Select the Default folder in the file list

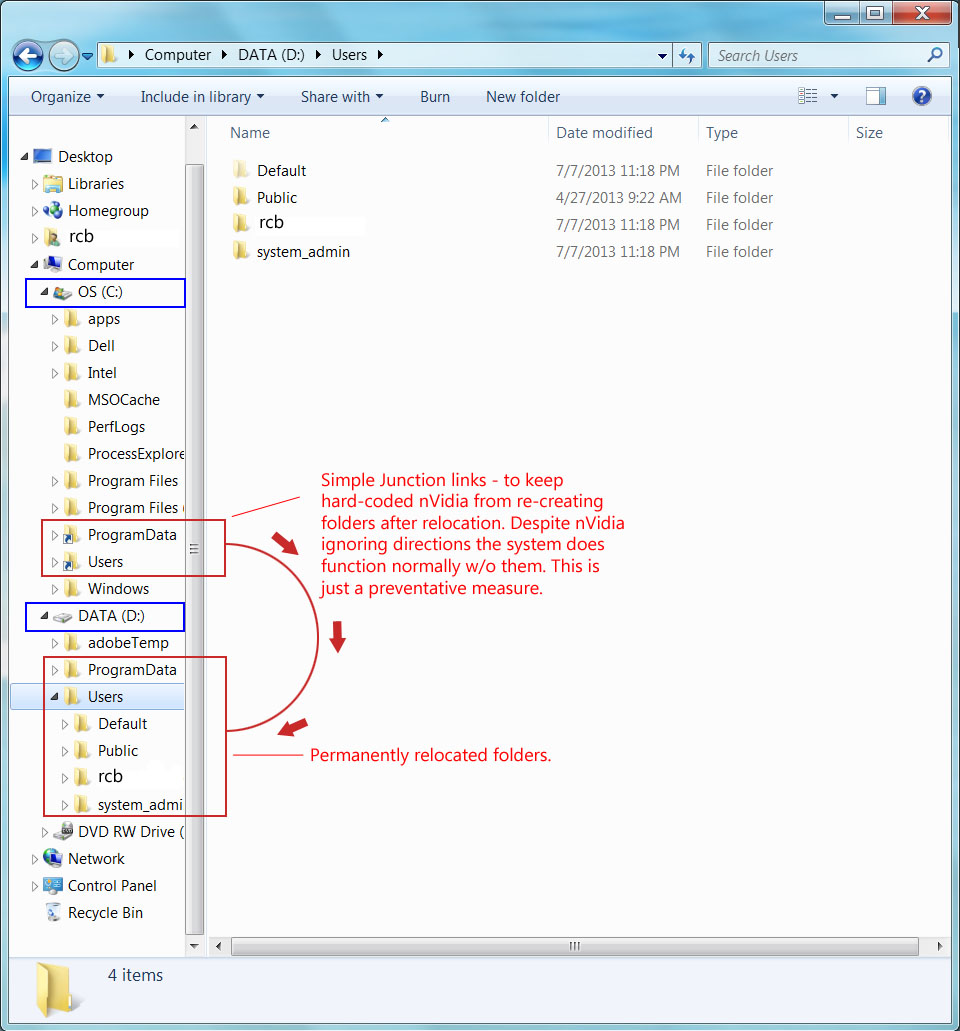pos(281,171)
